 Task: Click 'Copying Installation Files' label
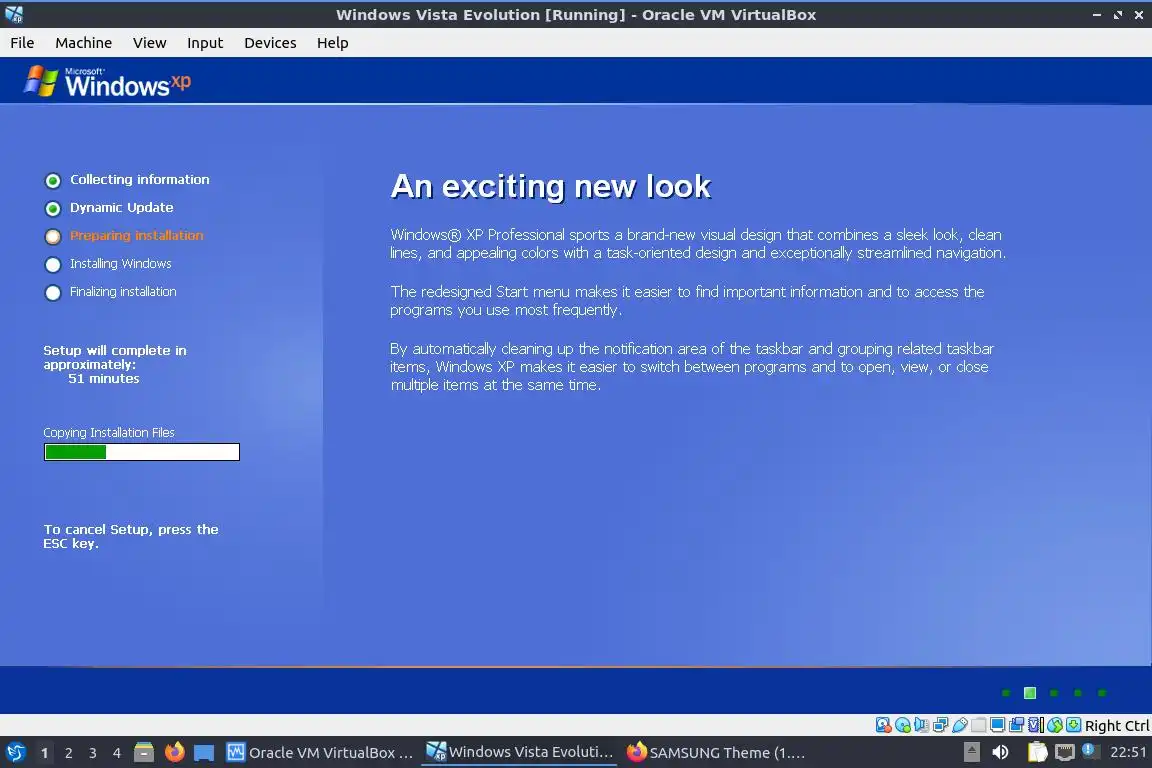(x=109, y=433)
